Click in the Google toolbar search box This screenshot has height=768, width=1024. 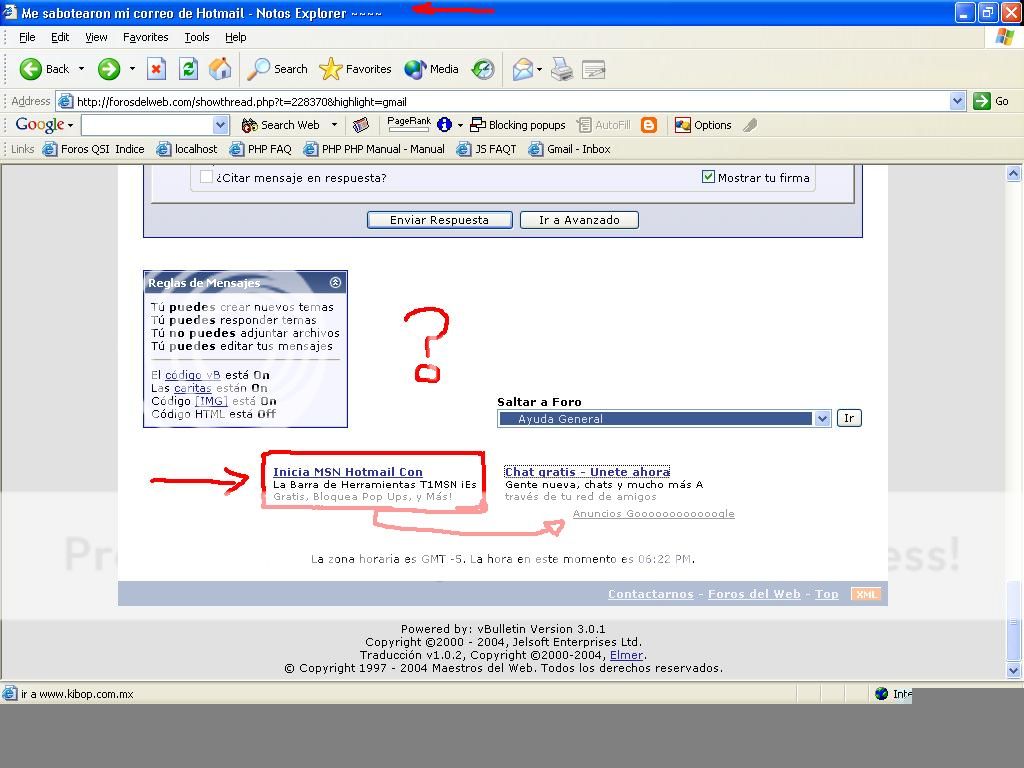point(148,125)
